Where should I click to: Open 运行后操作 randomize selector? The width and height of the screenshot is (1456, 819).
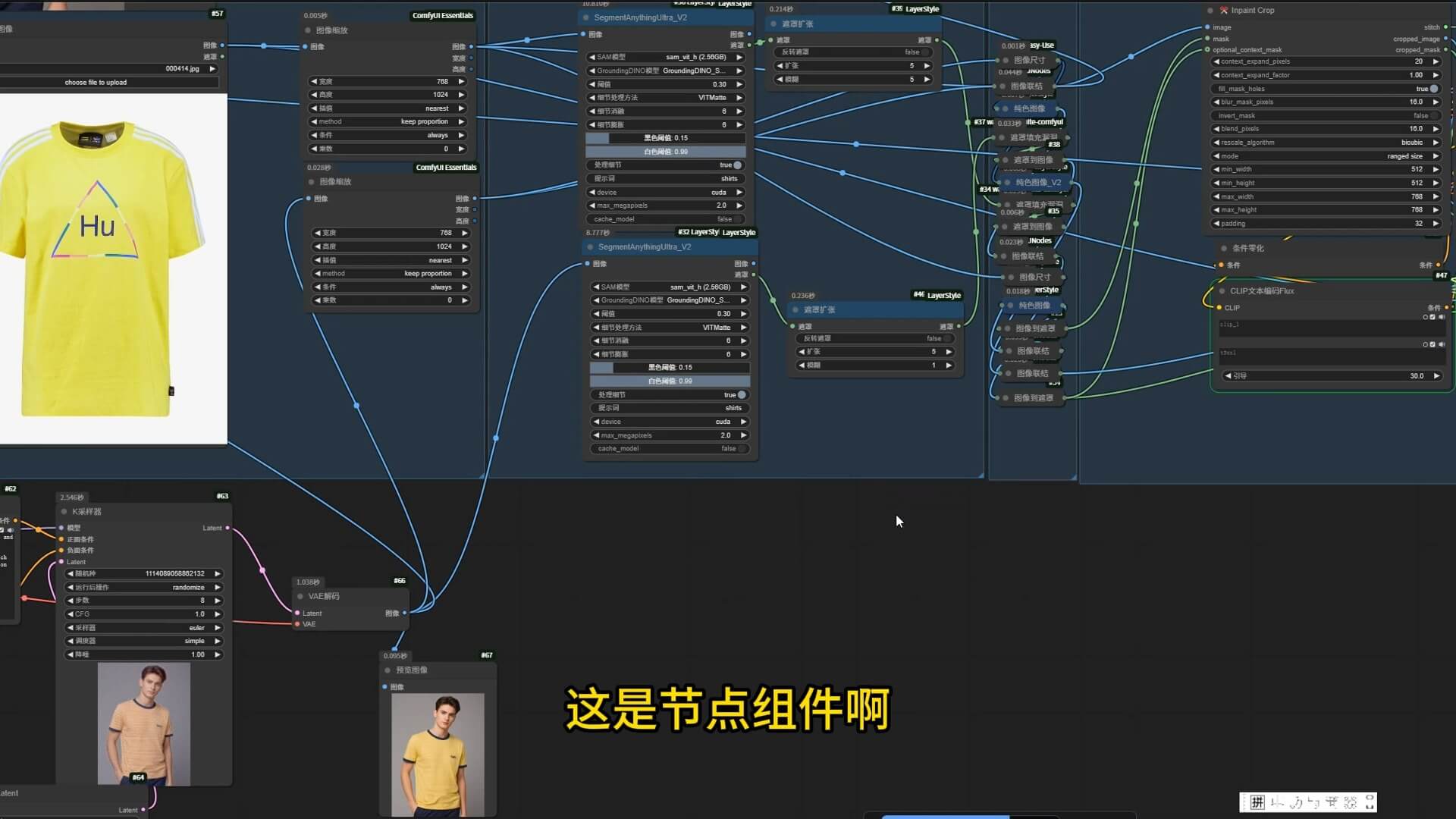(x=144, y=588)
